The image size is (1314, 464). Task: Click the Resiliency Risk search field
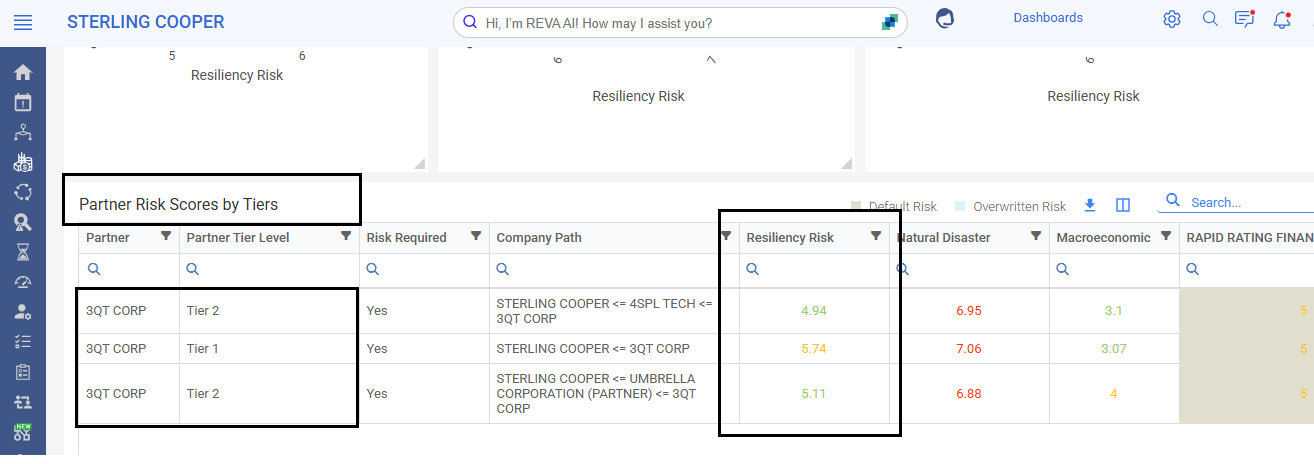[x=814, y=269]
